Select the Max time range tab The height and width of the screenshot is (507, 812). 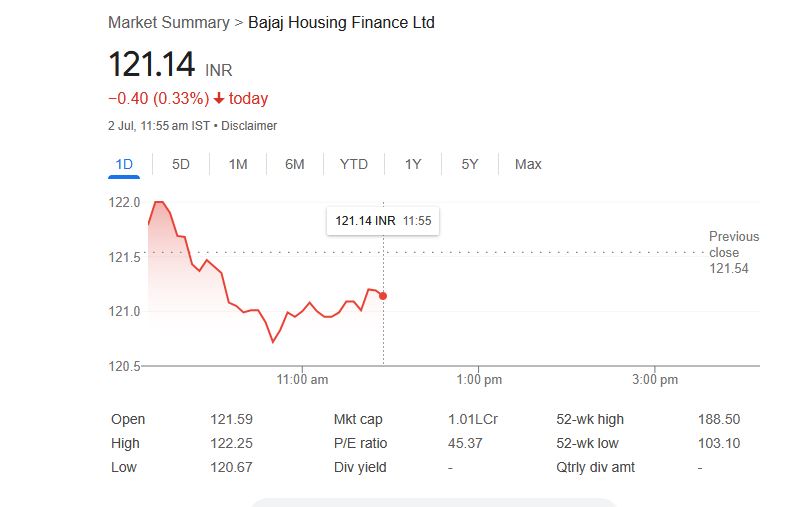[528, 164]
